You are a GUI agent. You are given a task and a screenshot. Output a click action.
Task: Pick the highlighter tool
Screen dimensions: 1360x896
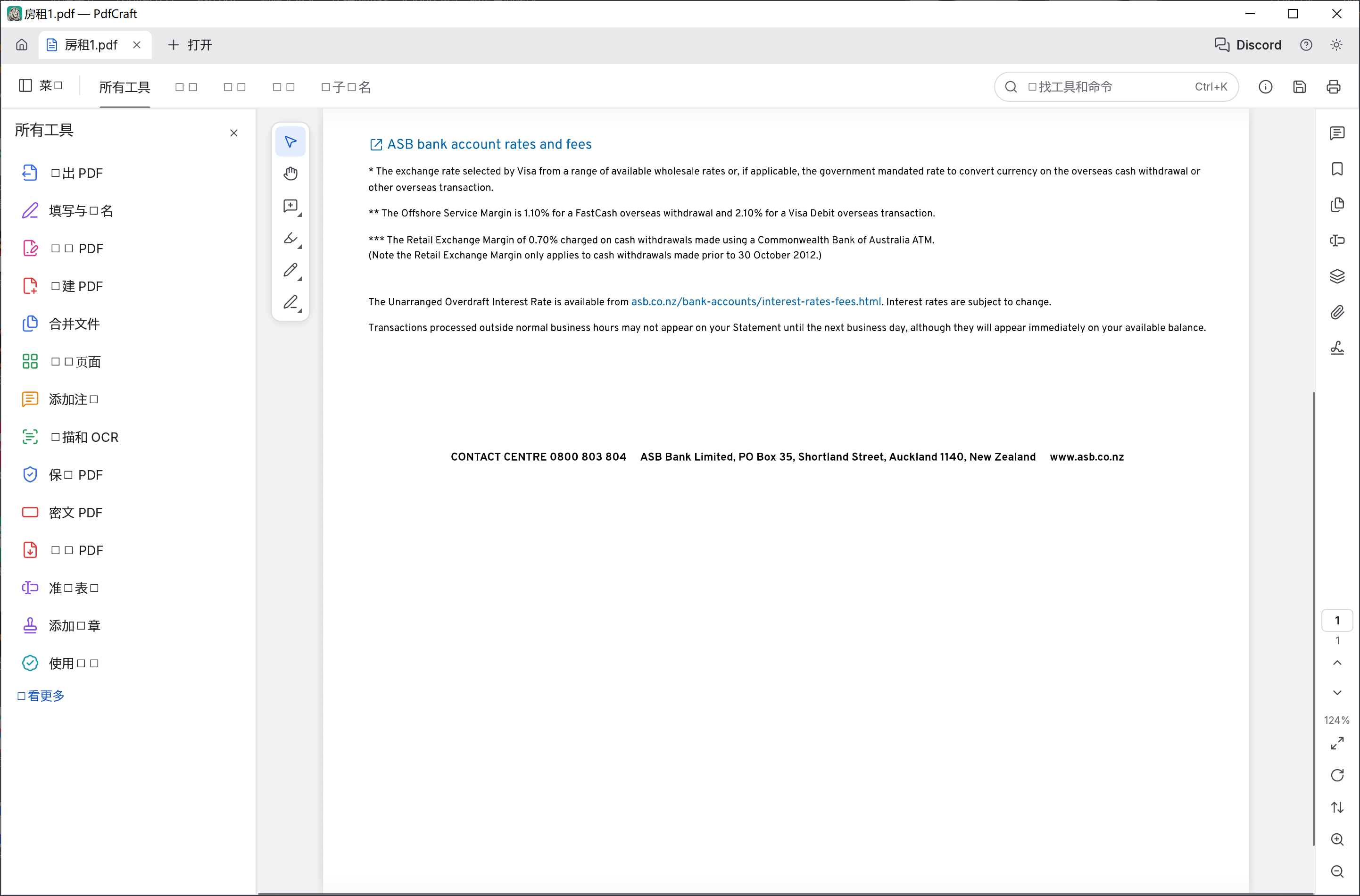pos(290,238)
